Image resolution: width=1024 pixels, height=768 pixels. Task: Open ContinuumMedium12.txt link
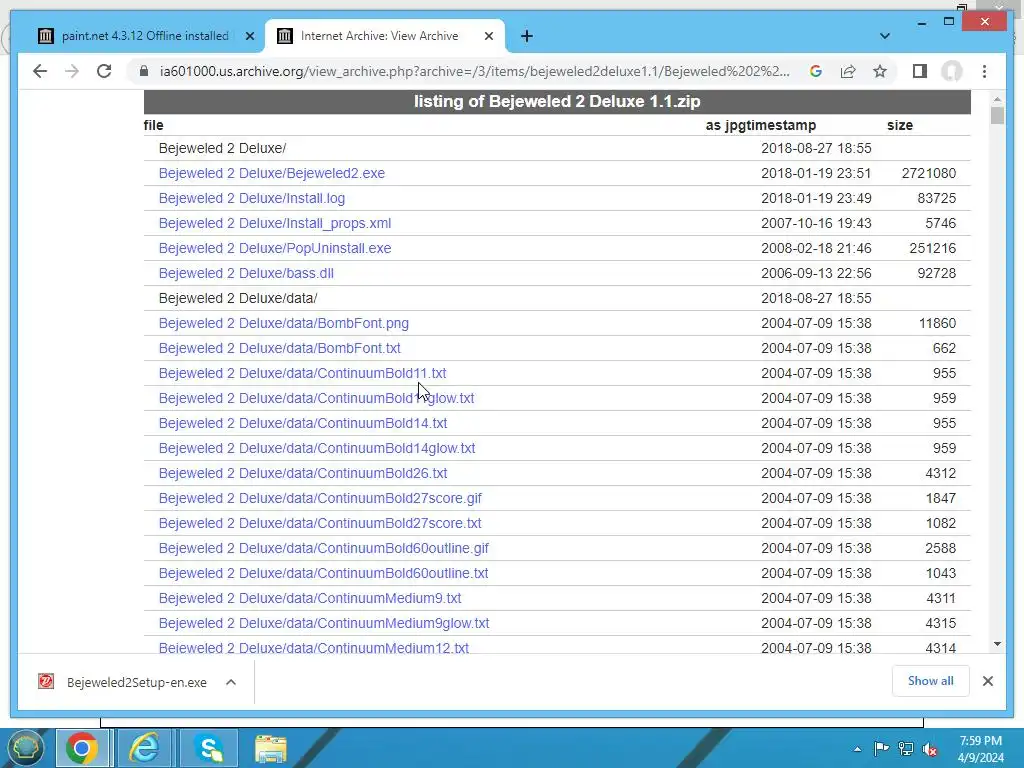(313, 648)
